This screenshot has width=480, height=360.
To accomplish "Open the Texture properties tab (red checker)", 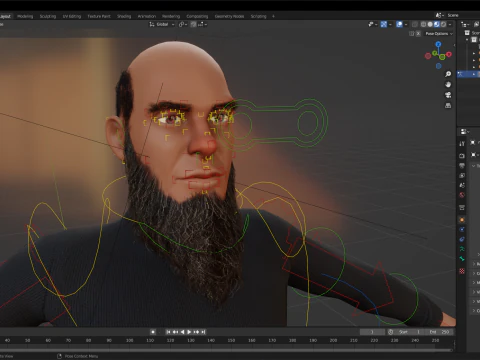I will [462, 271].
